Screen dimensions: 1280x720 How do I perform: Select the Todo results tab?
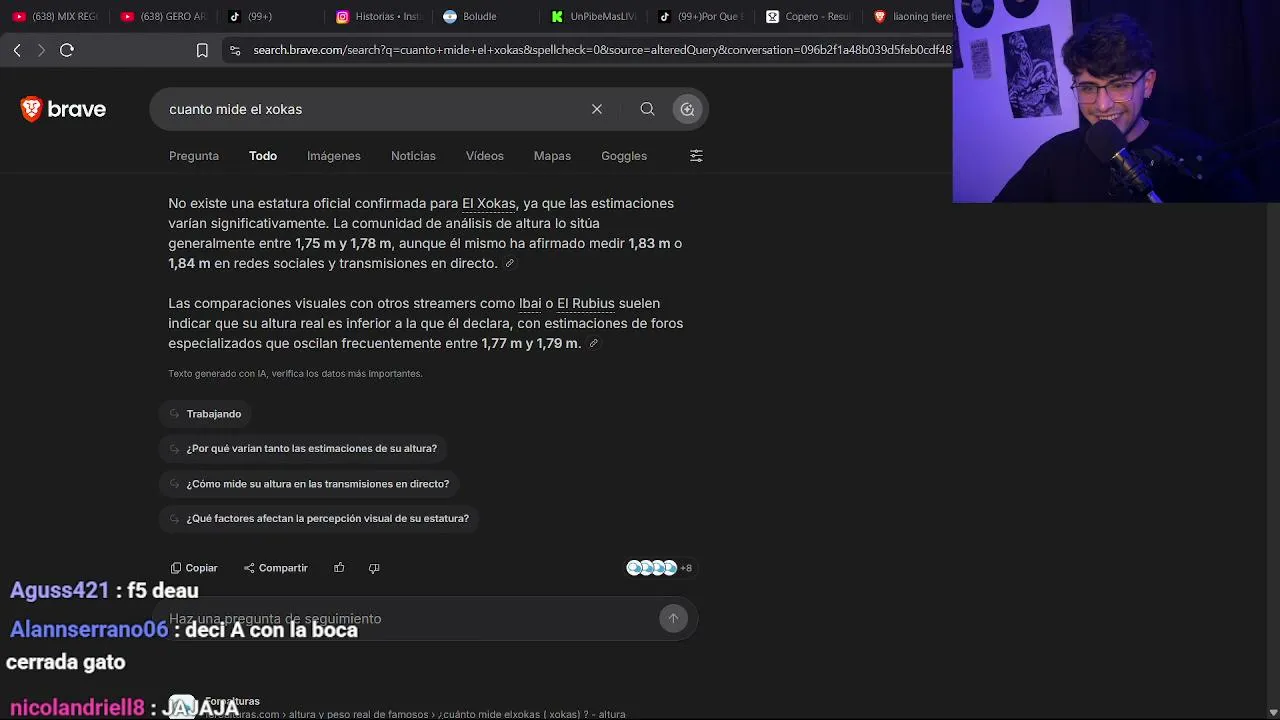pos(263,156)
